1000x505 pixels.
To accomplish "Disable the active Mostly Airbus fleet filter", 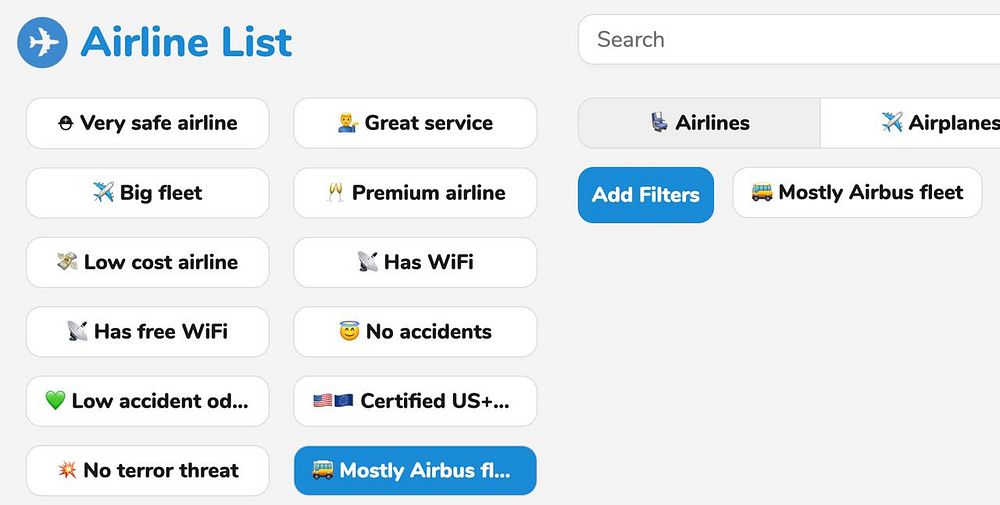I will click(x=415, y=471).
